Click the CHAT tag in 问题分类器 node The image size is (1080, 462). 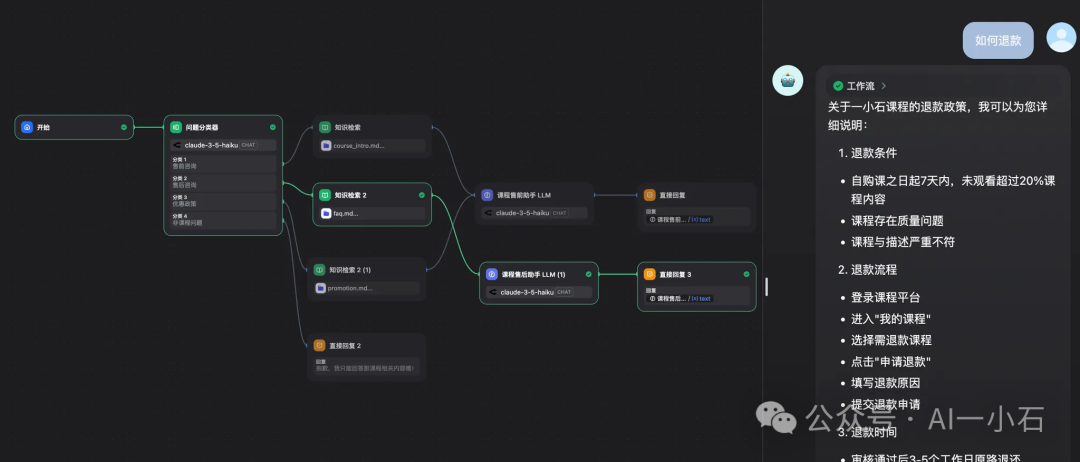click(x=248, y=145)
